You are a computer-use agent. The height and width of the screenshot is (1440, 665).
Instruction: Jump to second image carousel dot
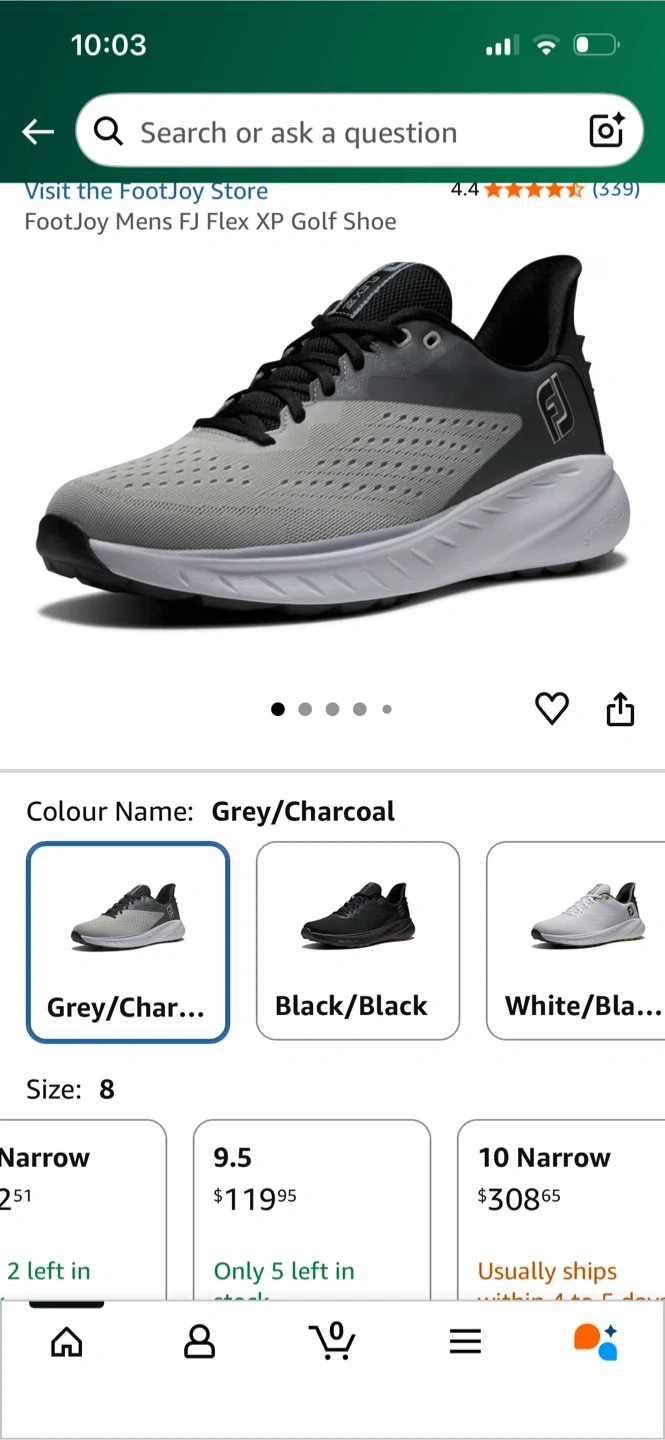pos(305,709)
